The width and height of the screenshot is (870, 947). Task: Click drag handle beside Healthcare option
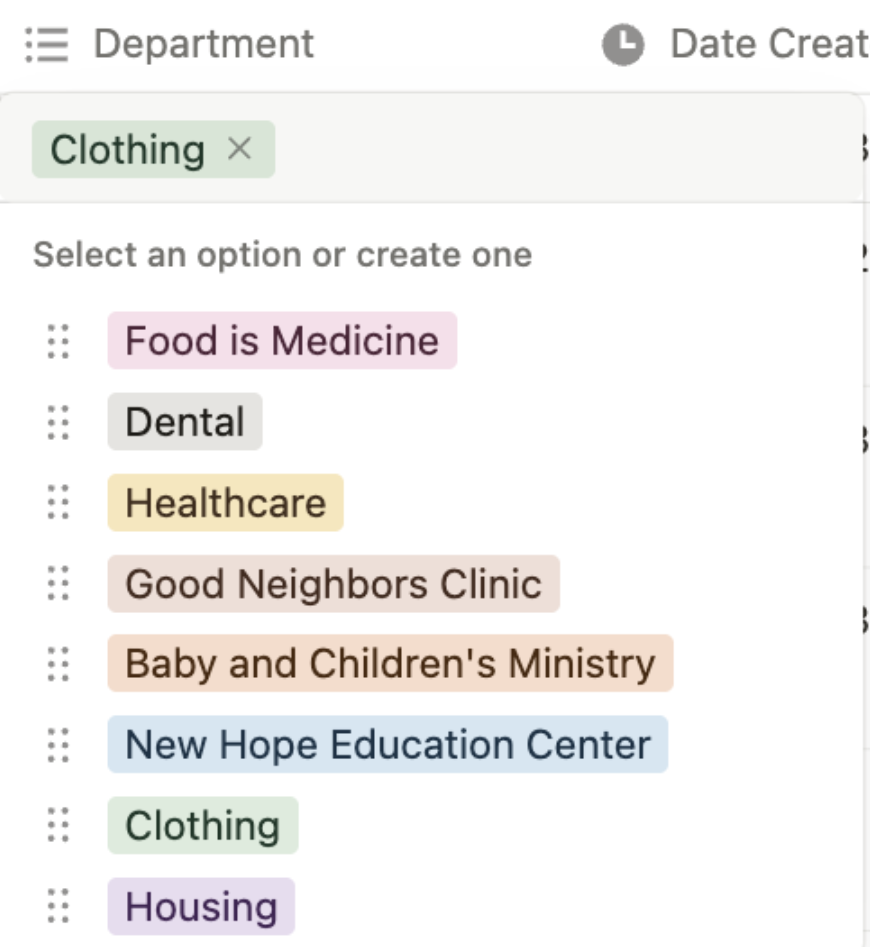point(59,503)
